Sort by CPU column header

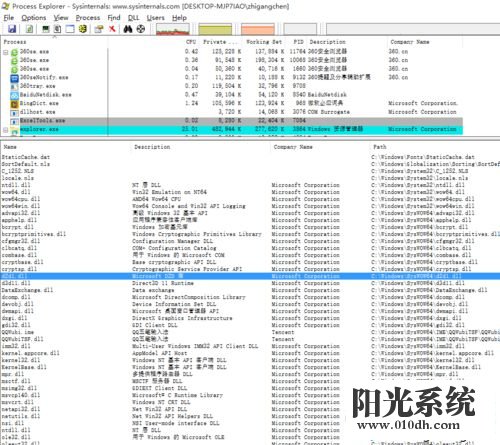click(x=191, y=42)
